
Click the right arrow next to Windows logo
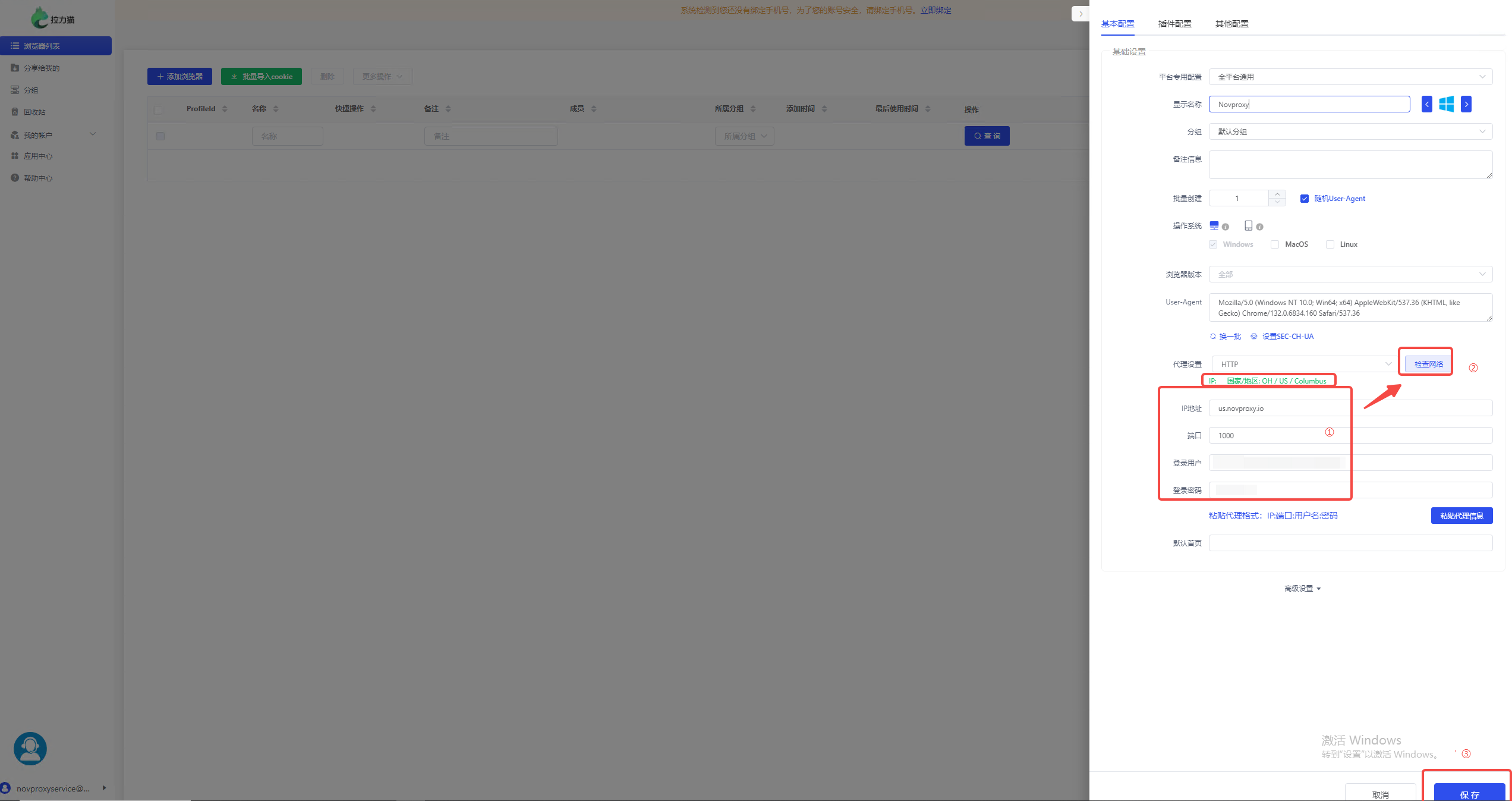pyautogui.click(x=1466, y=104)
